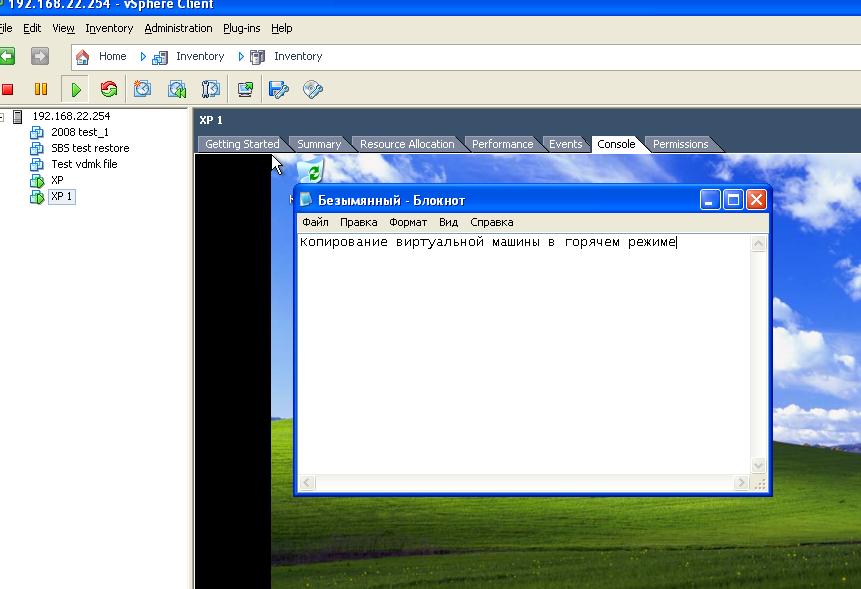Viewport: 861px width, 589px height.
Task: Open the Administration menu
Action: tap(178, 28)
